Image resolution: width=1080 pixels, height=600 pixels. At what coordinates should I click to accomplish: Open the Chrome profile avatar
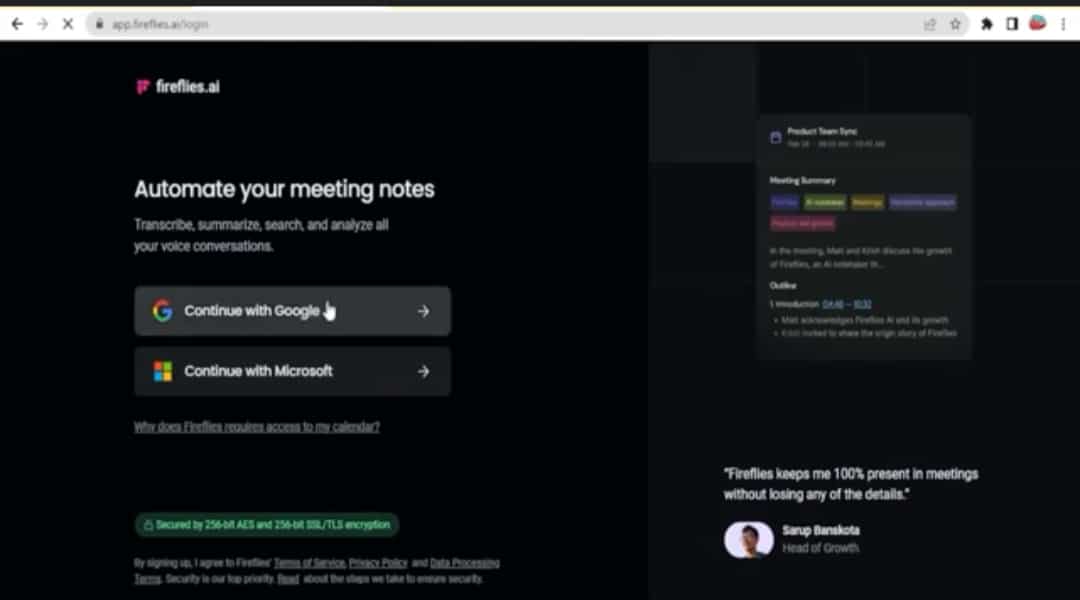click(x=1037, y=23)
